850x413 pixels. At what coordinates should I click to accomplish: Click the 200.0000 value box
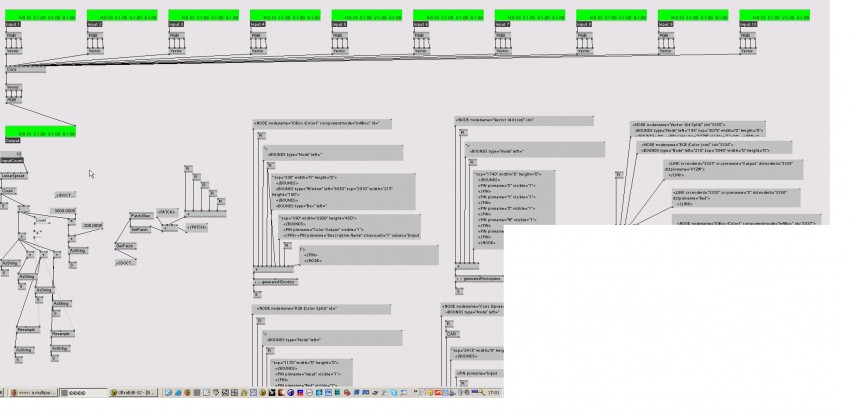pos(93,226)
